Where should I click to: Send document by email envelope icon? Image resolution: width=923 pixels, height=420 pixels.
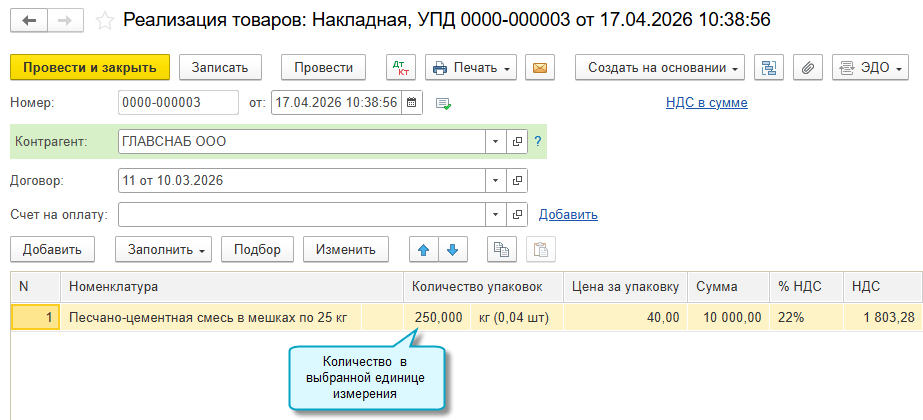pyautogui.click(x=540, y=67)
